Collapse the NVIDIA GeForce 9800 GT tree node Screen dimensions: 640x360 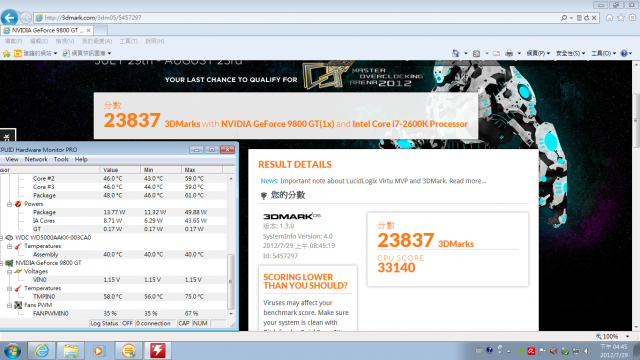click(1, 263)
